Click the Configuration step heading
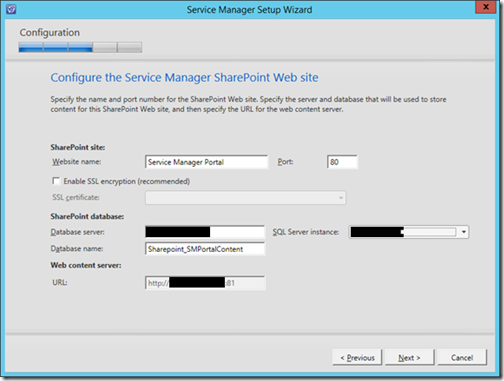Viewport: 504px width, 381px height. click(x=50, y=32)
